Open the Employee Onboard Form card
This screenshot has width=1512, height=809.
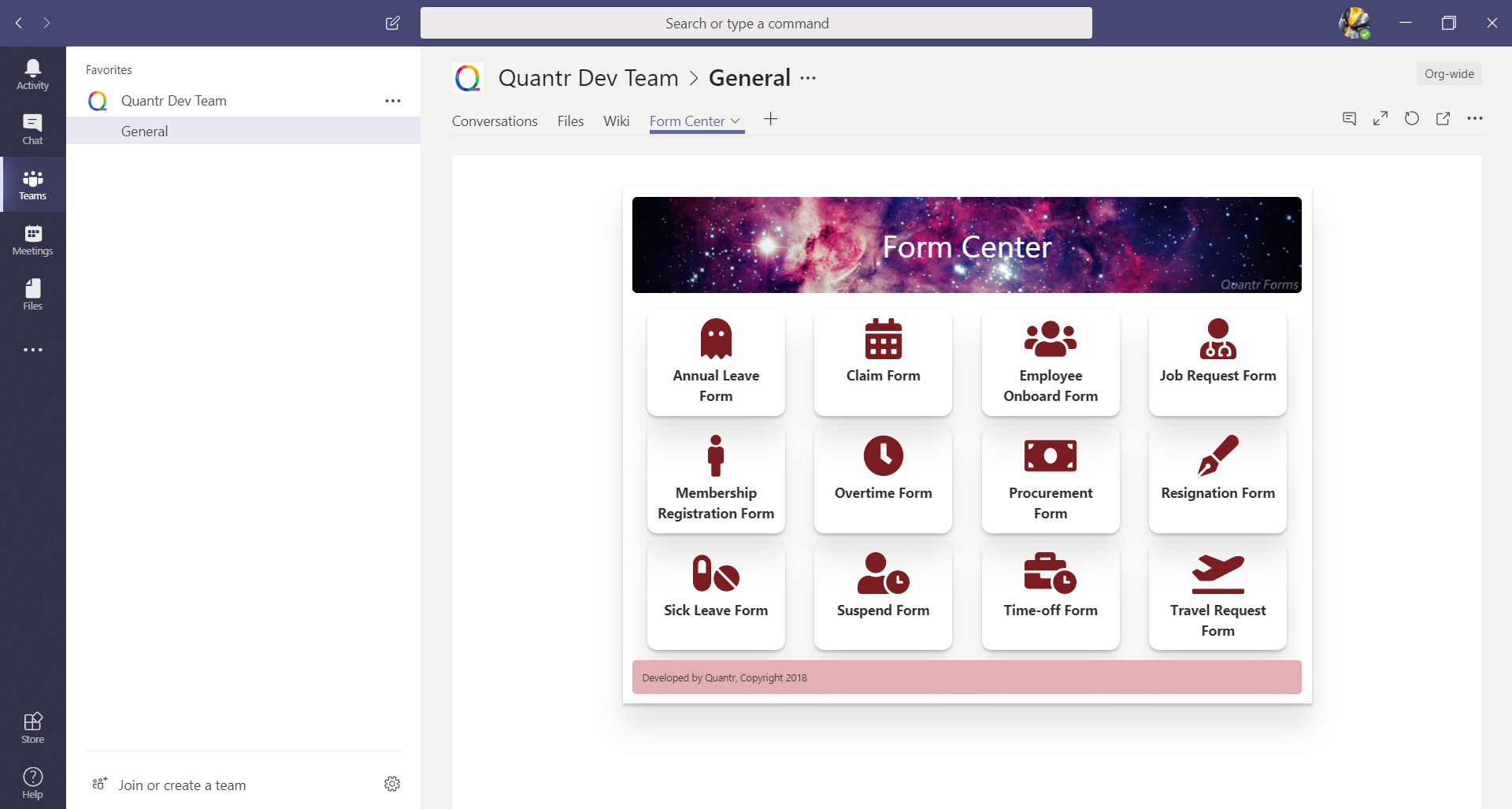(1051, 362)
